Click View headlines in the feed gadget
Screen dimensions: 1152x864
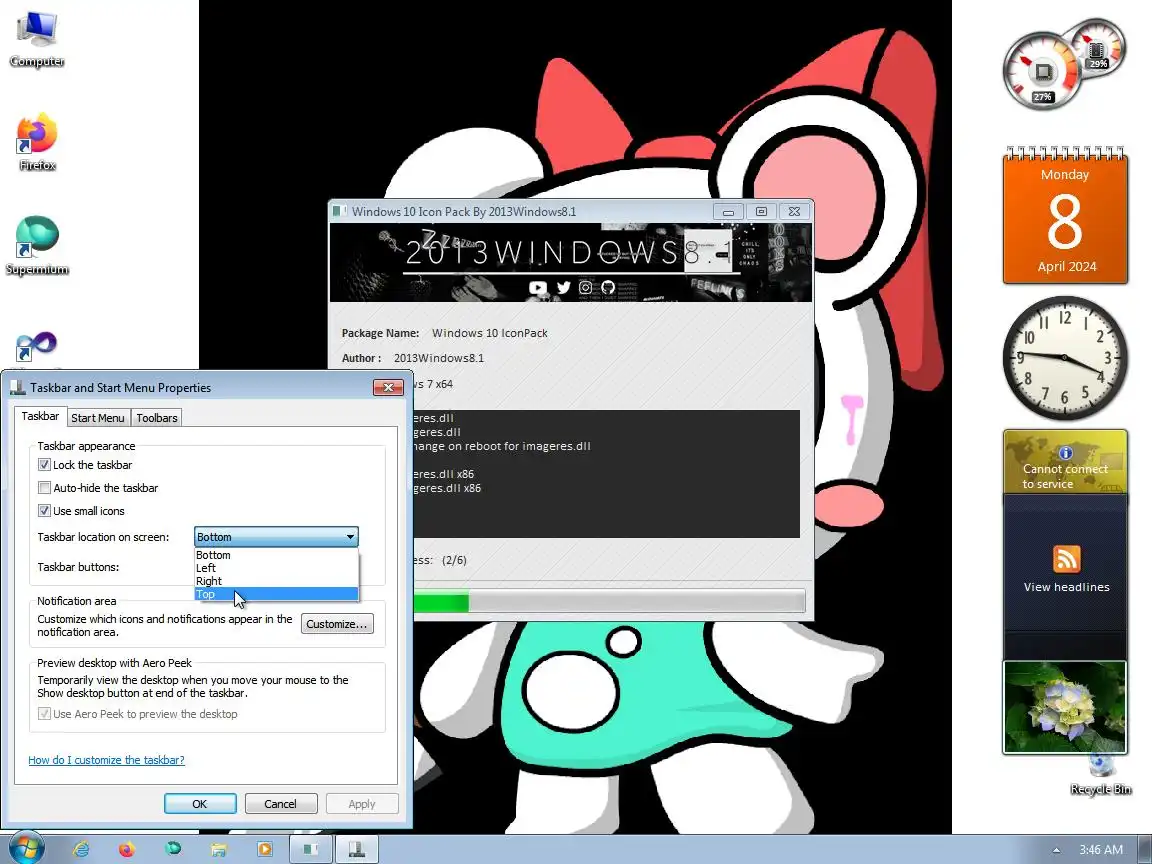click(1067, 587)
